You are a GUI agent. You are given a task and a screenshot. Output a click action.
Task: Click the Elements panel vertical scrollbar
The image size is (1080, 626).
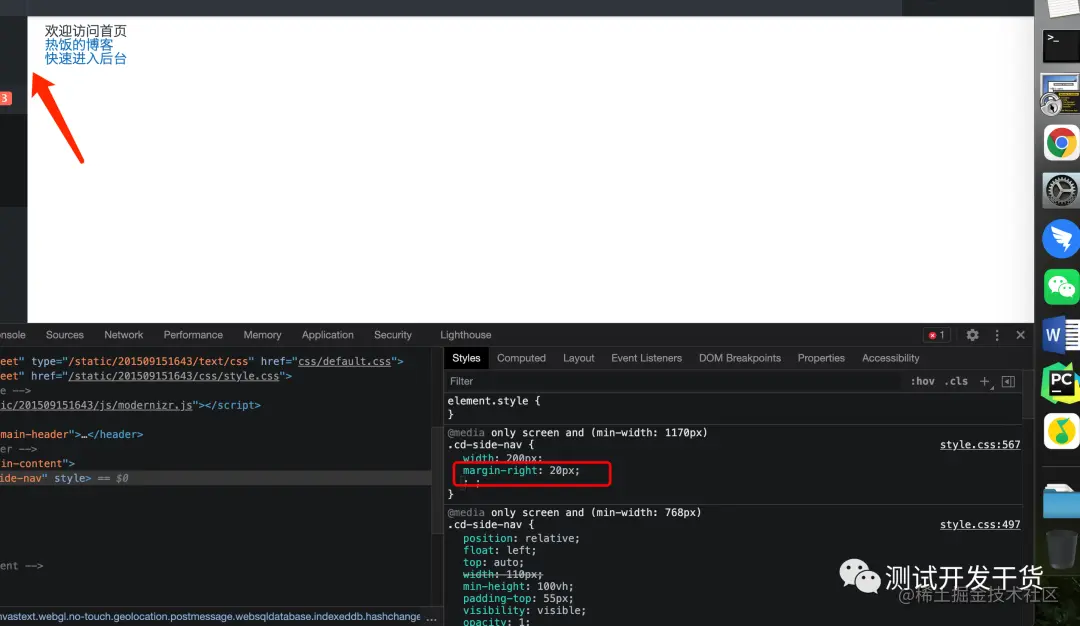pyautogui.click(x=436, y=482)
